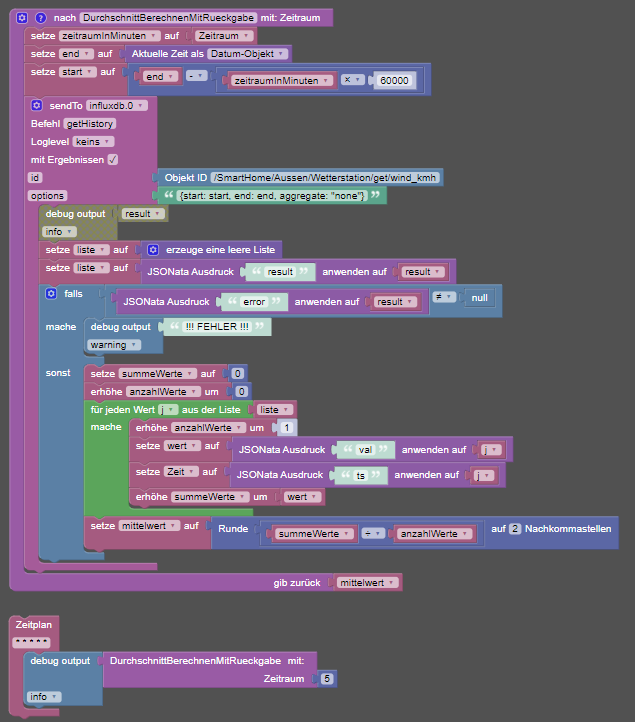This screenshot has height=722, width=635.
Task: Open the influxdb.0 instance dropdown
Action: [117, 105]
